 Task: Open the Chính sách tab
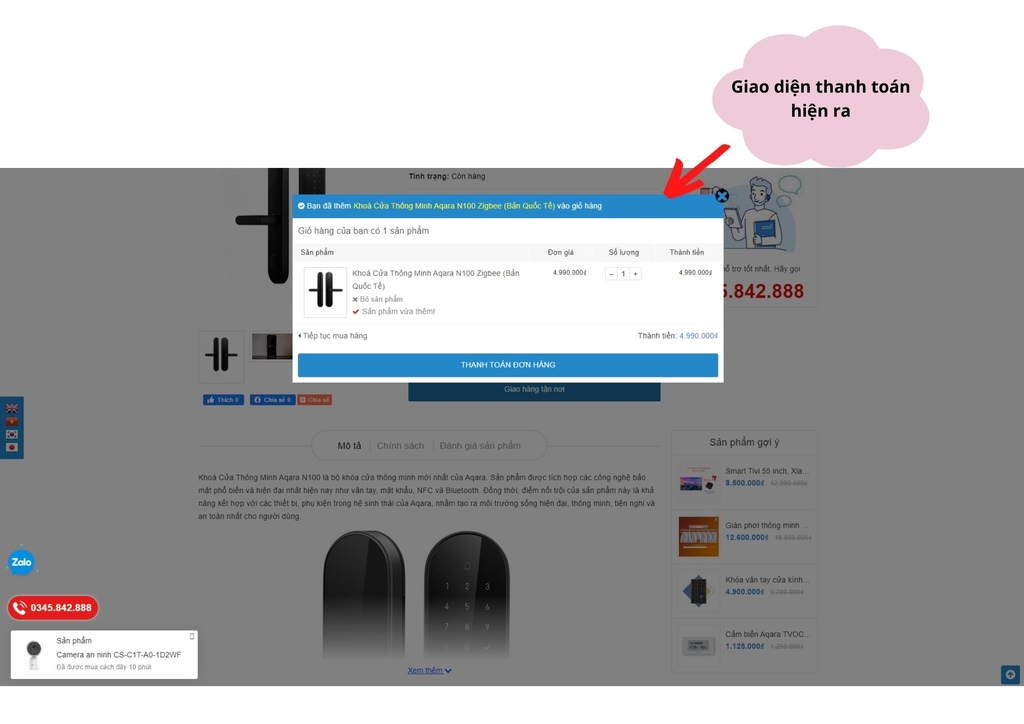click(400, 446)
